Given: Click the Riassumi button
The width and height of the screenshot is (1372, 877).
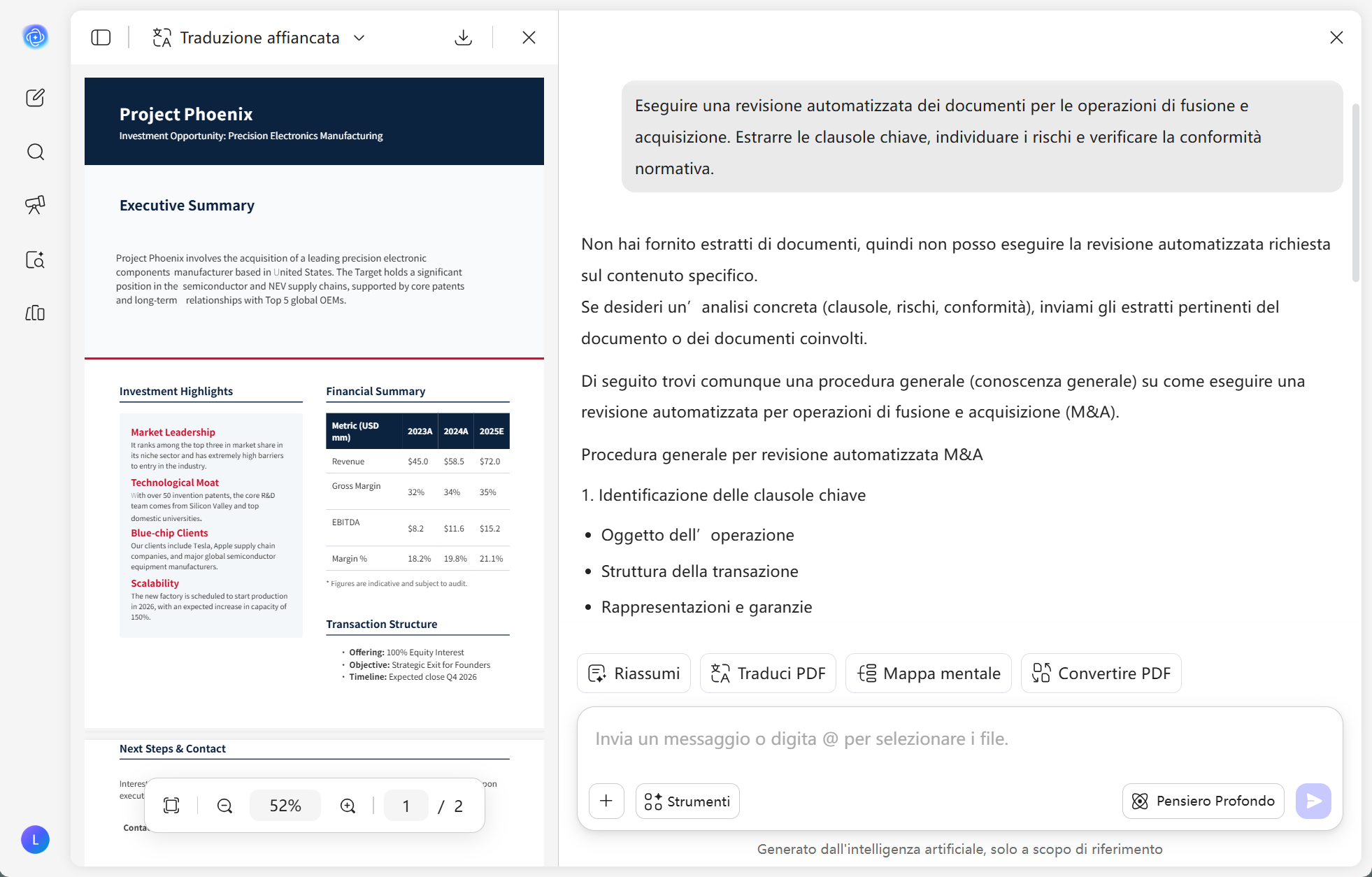Looking at the screenshot, I should click(633, 673).
